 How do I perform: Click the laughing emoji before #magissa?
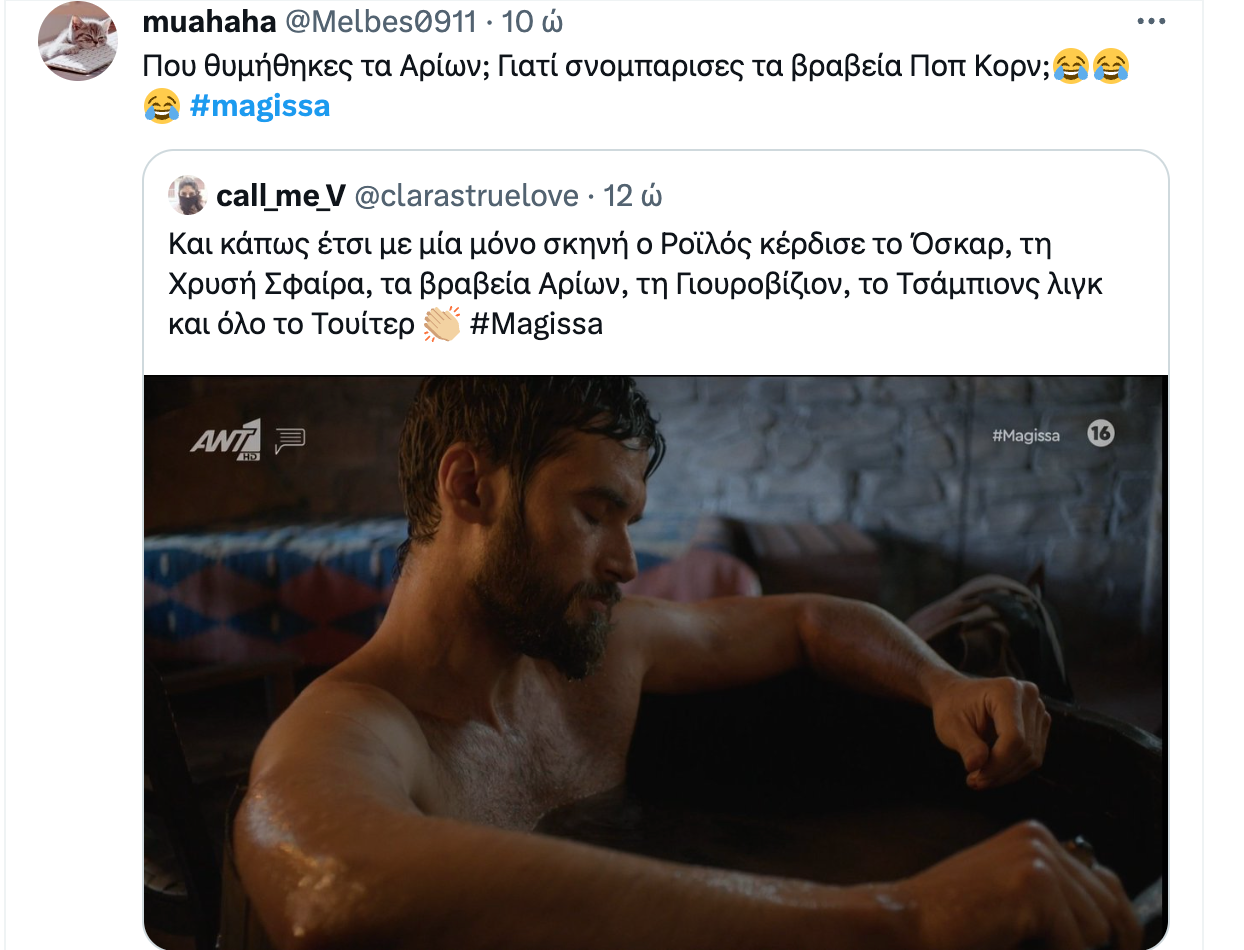point(161,105)
